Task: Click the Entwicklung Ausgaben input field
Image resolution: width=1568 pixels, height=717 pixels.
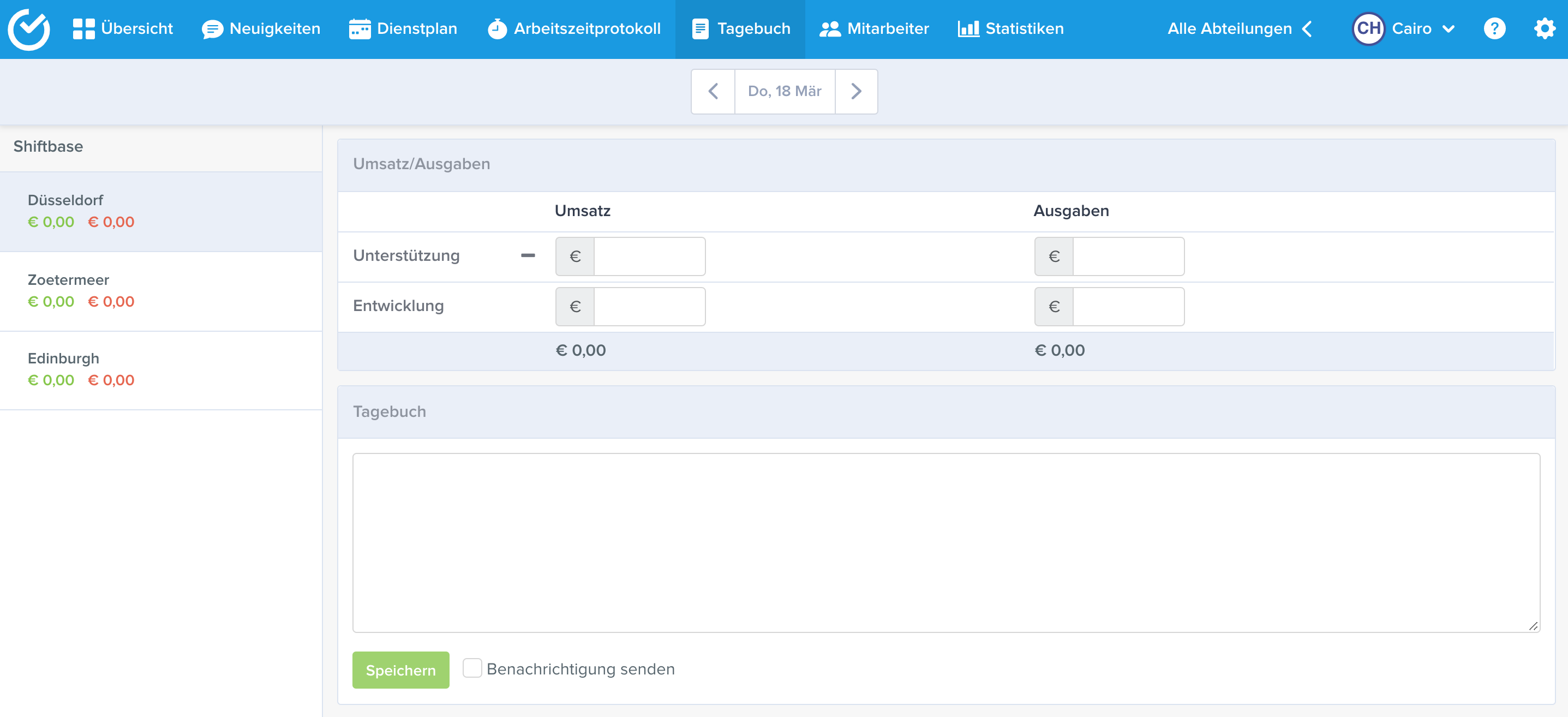Action: coord(1128,306)
